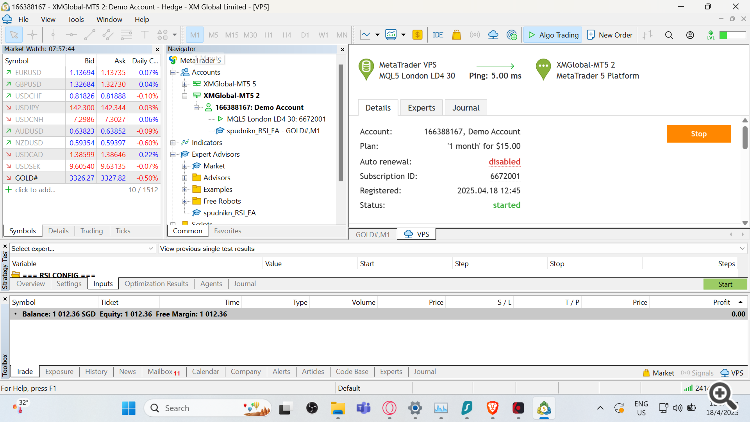
Task: Click the gold dollar Market icon
Action: (x=417, y=35)
